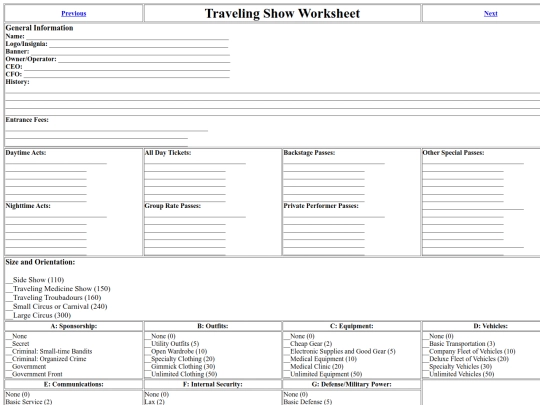The height and width of the screenshot is (405, 540).
Task: Select Basic Service (2) under Communications
Action: 29,402
